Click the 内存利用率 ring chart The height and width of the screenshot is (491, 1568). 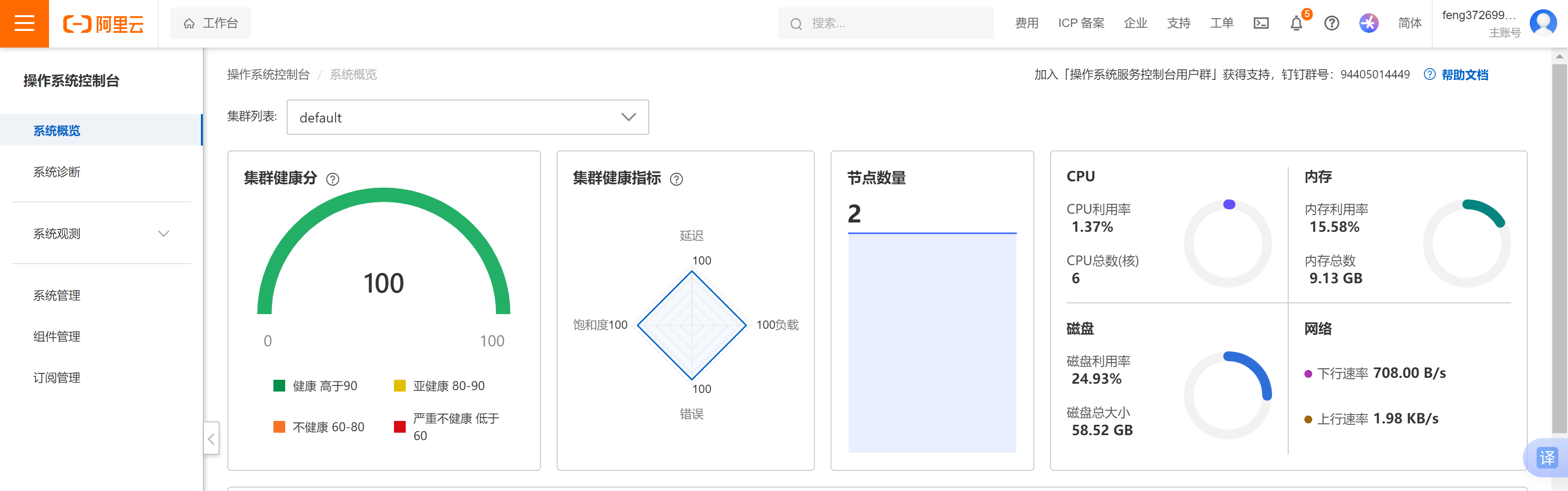coord(1467,244)
